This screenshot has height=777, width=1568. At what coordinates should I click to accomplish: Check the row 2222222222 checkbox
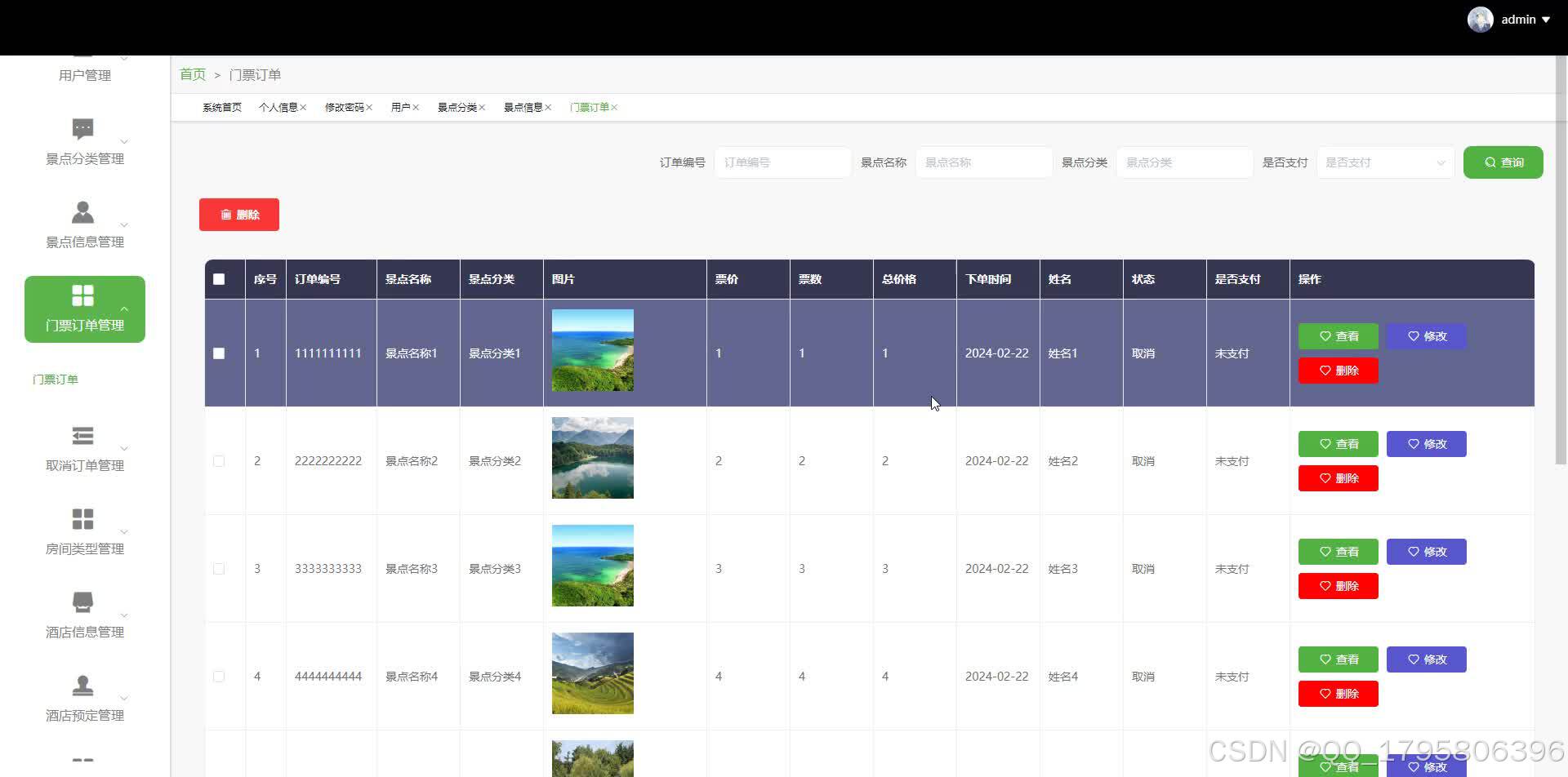219,461
